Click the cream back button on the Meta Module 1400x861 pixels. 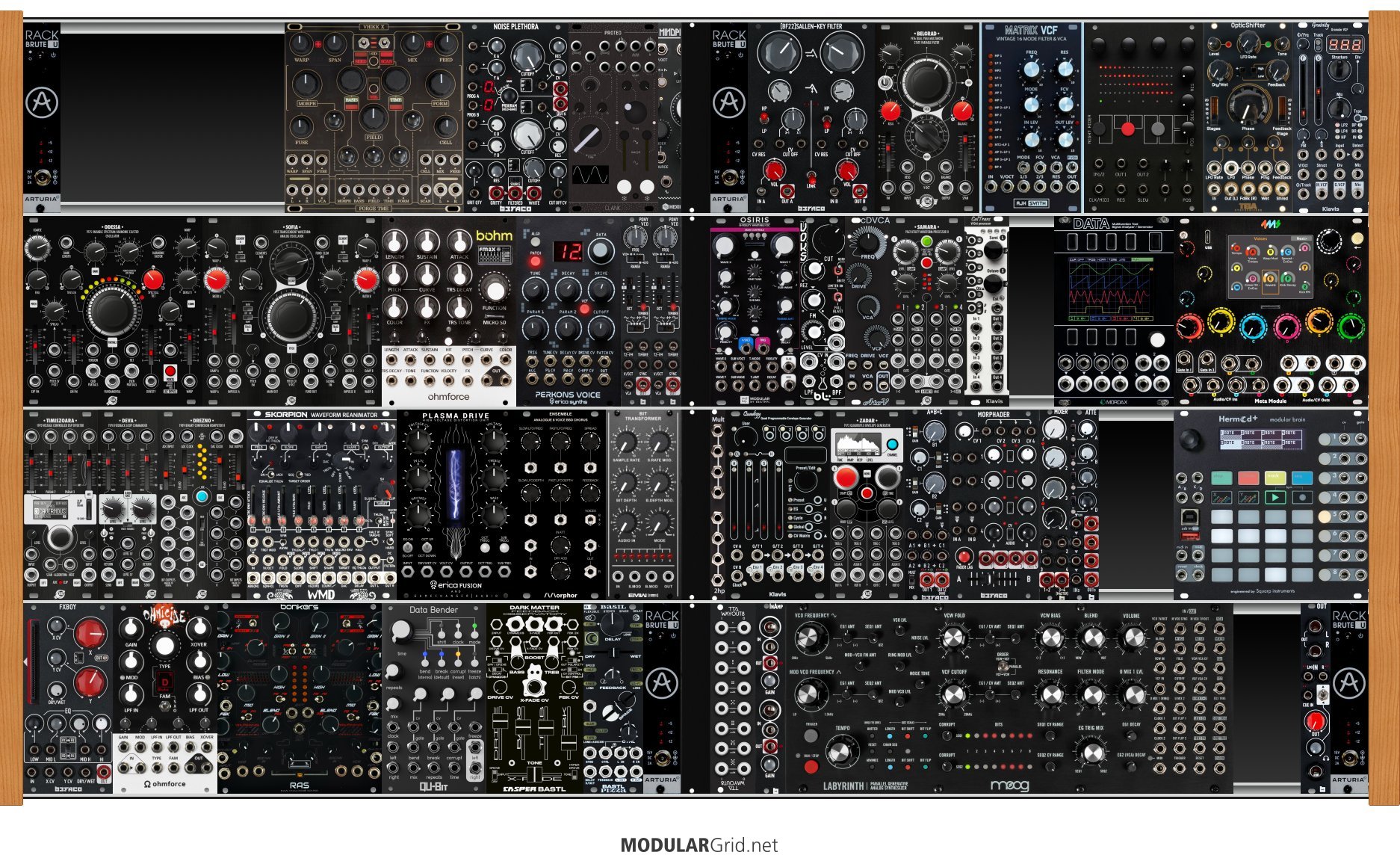[x=1357, y=238]
